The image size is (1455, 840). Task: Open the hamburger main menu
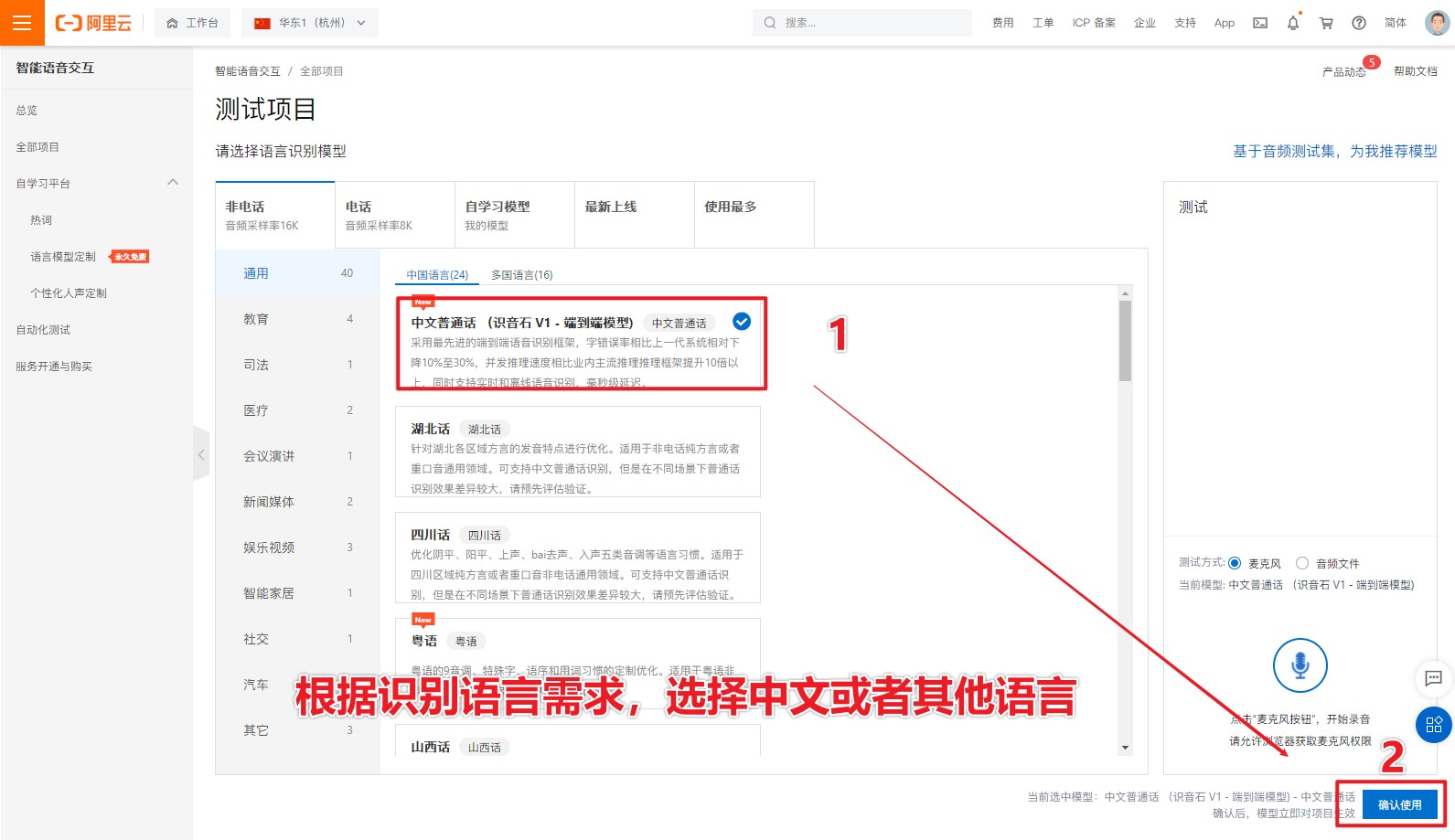pos(22,23)
